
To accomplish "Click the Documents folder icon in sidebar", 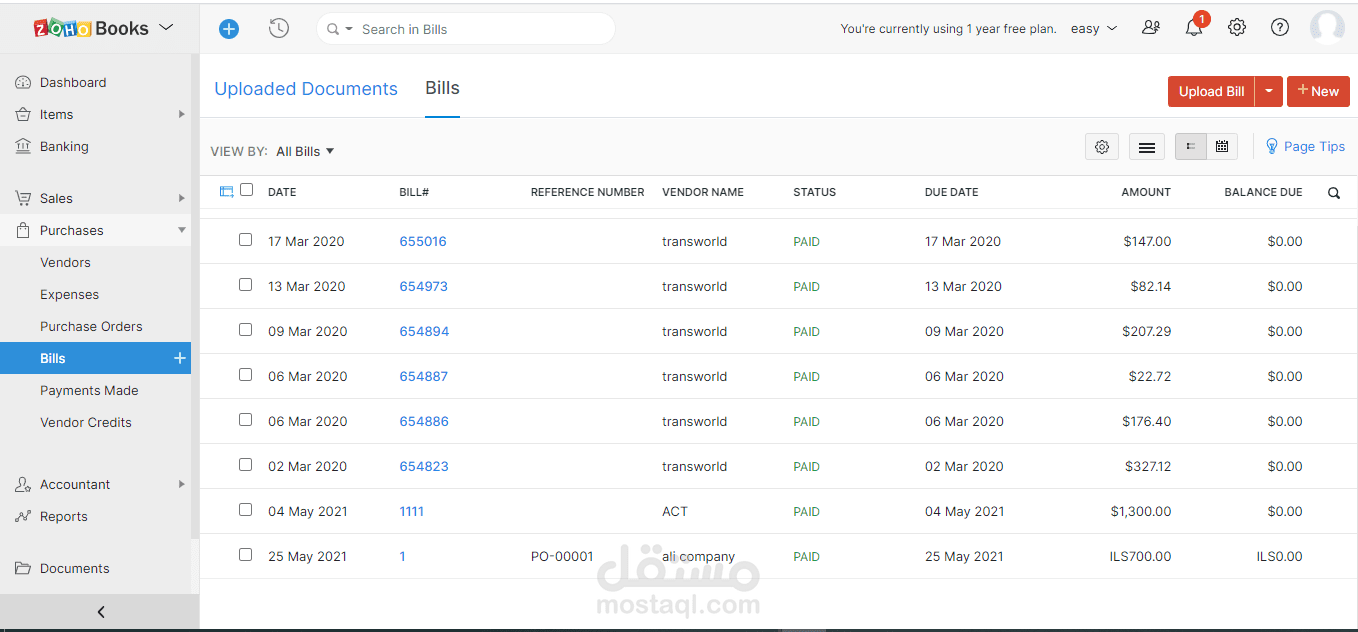I will [x=23, y=568].
